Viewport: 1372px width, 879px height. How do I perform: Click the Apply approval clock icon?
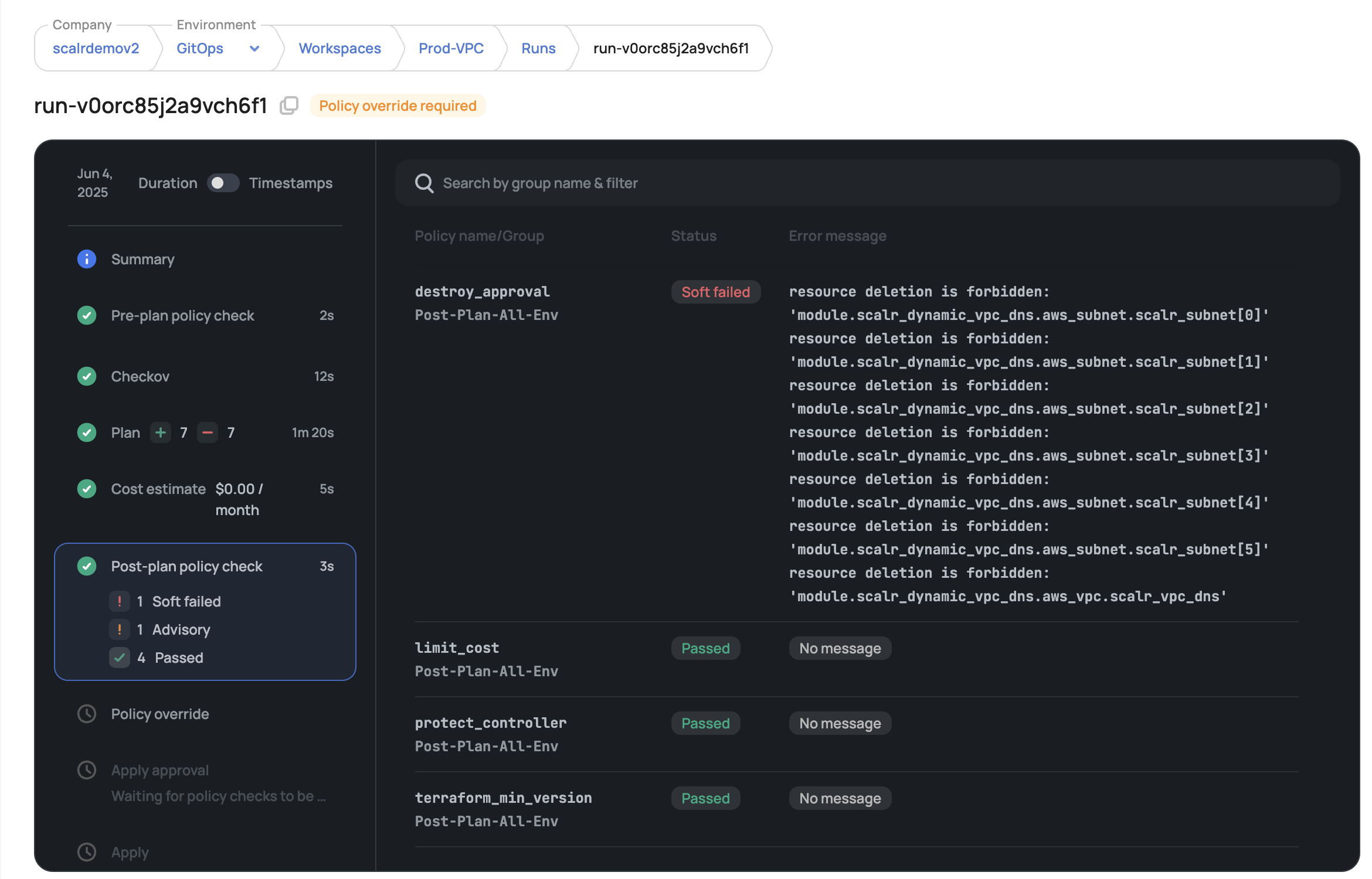87,770
